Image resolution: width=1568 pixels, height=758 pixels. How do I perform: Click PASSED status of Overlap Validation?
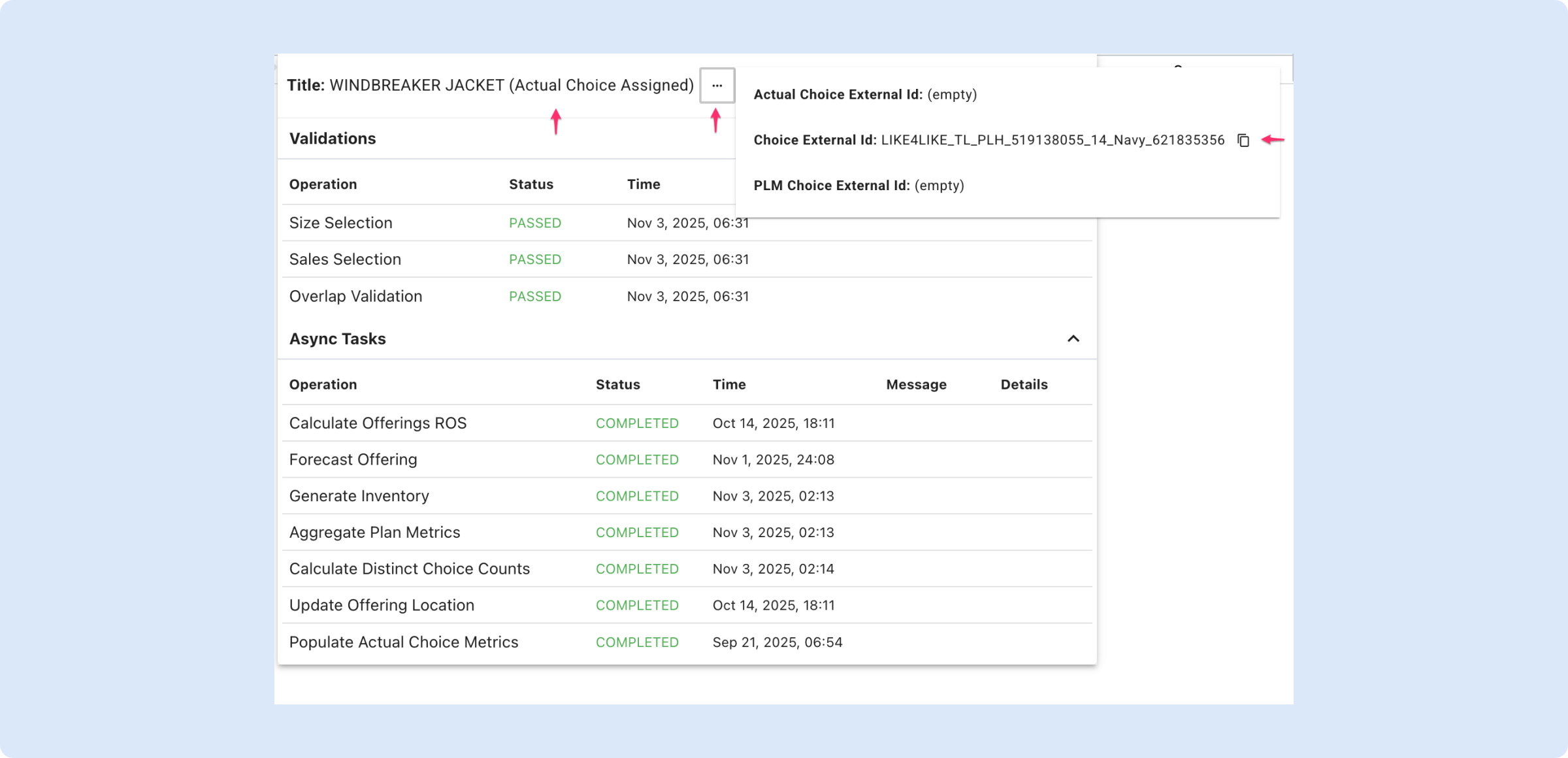[x=534, y=297]
